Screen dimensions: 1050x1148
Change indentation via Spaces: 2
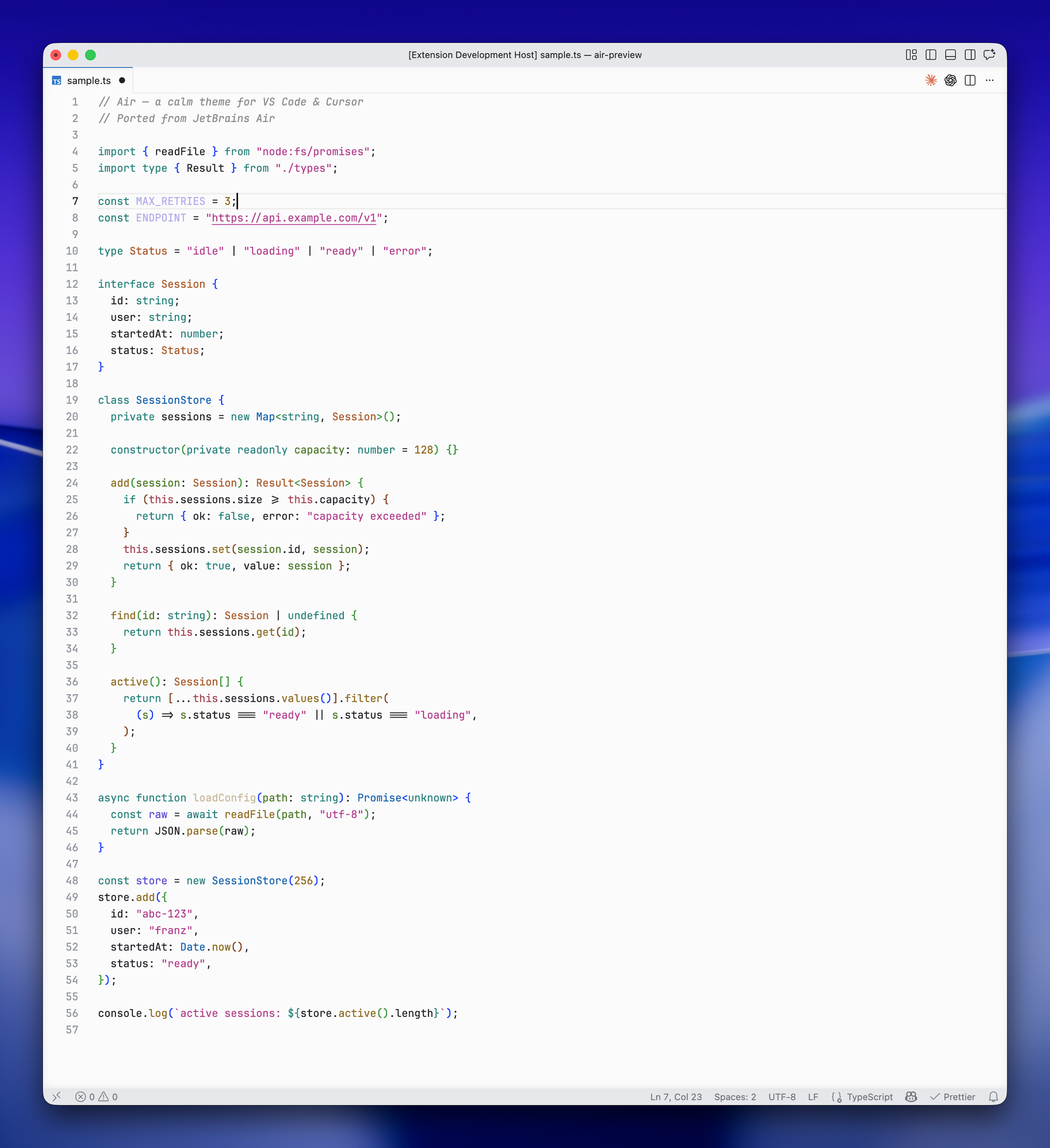point(734,1097)
